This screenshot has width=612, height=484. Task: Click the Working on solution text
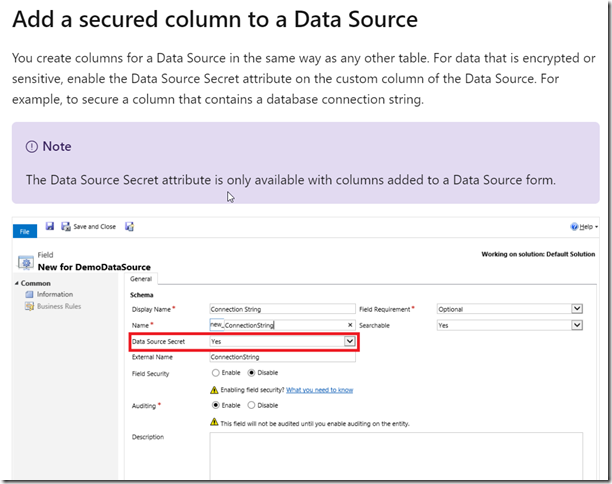coord(538,254)
